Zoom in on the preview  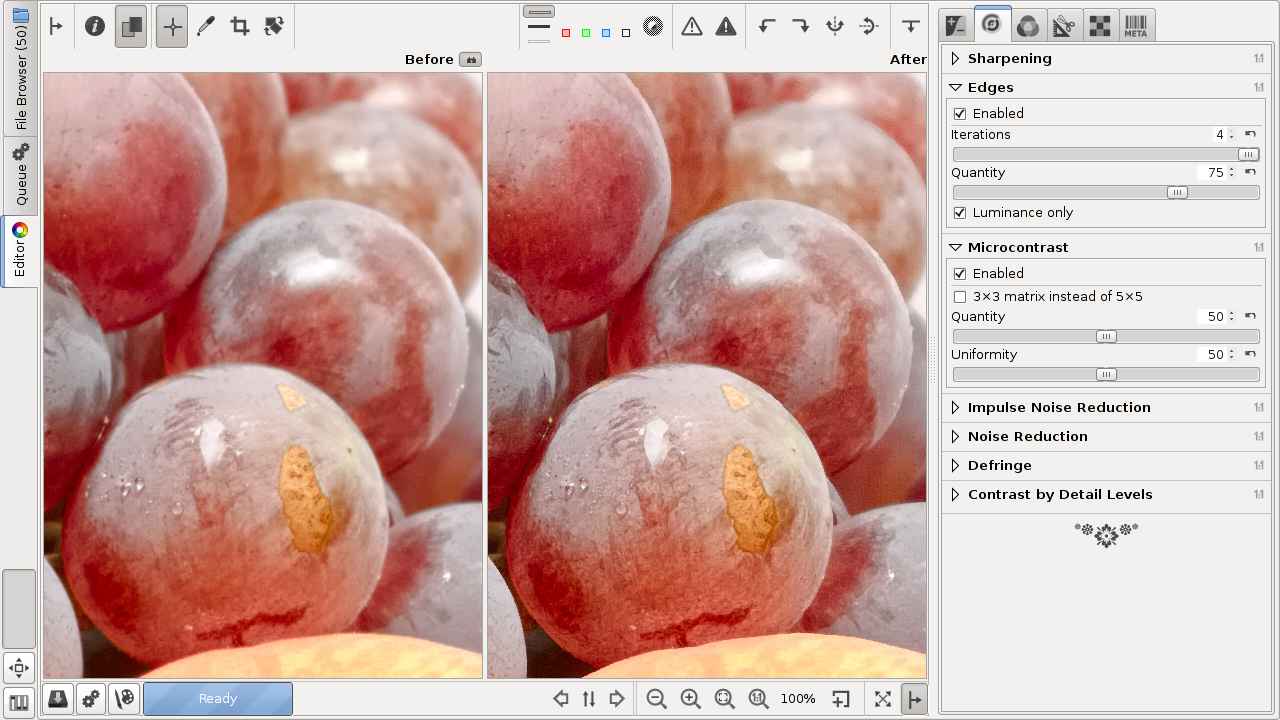click(x=690, y=699)
